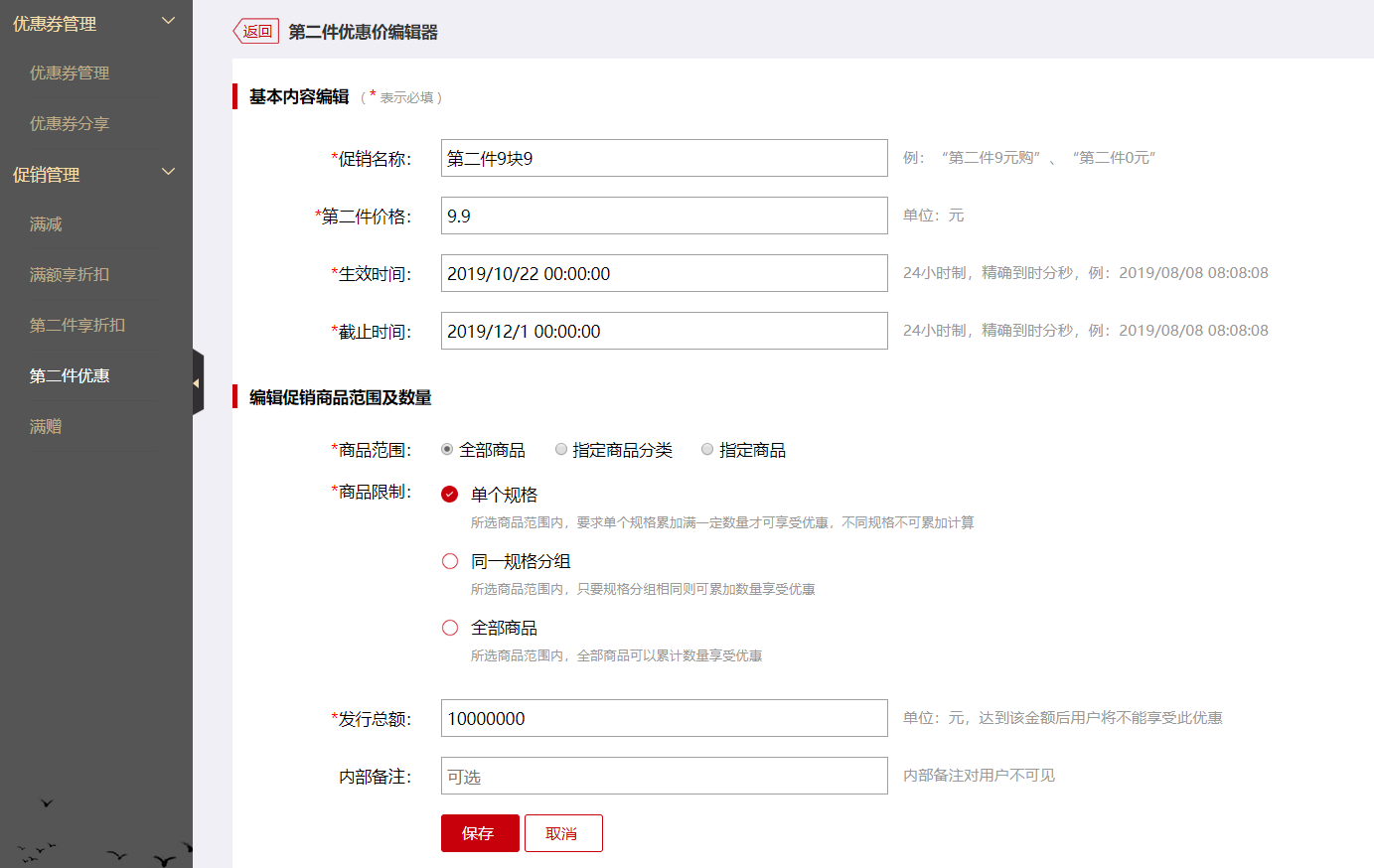Enable the 单个规格 restriction option

[450, 494]
